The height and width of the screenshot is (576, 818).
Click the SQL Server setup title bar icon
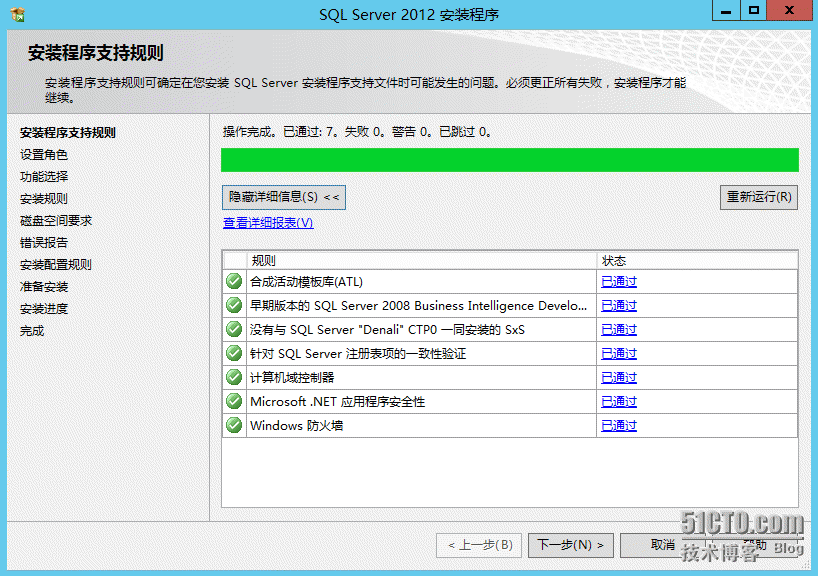tap(17, 14)
